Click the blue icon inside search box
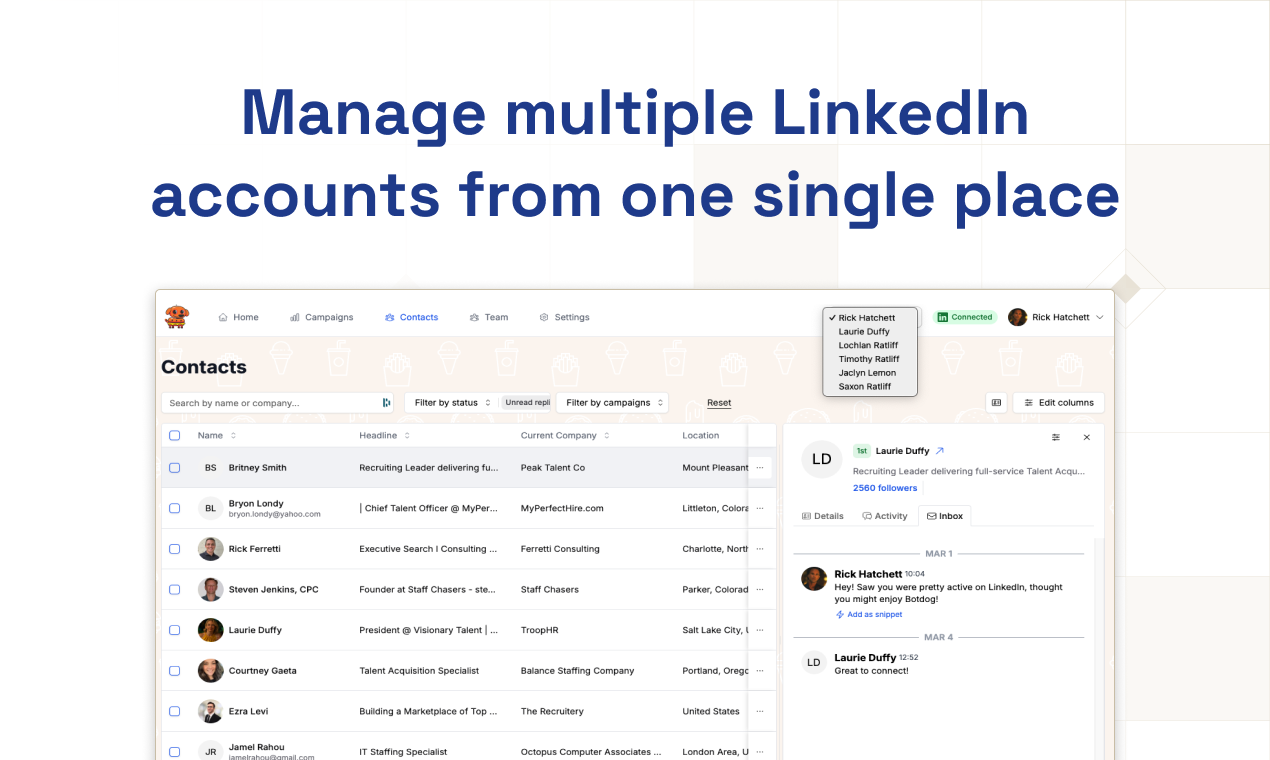Image resolution: width=1270 pixels, height=760 pixels. [x=387, y=403]
